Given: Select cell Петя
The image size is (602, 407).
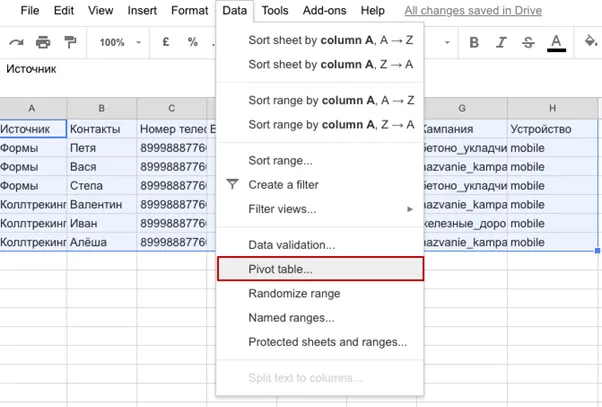Looking at the screenshot, I should coord(102,148).
